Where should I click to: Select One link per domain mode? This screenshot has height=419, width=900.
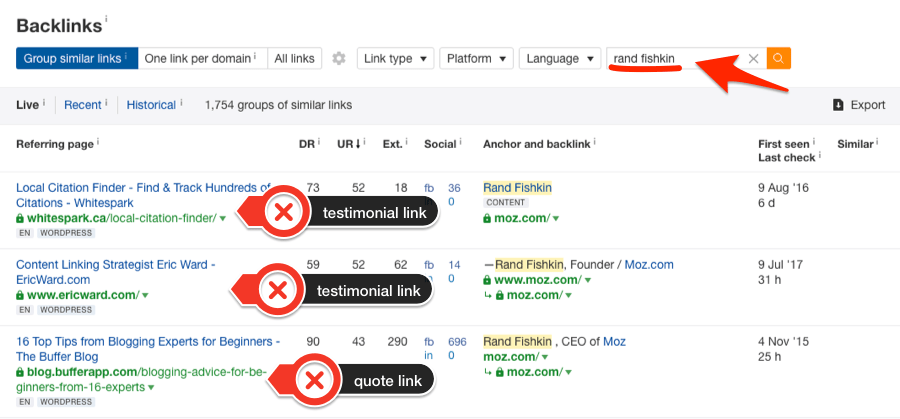click(x=203, y=59)
